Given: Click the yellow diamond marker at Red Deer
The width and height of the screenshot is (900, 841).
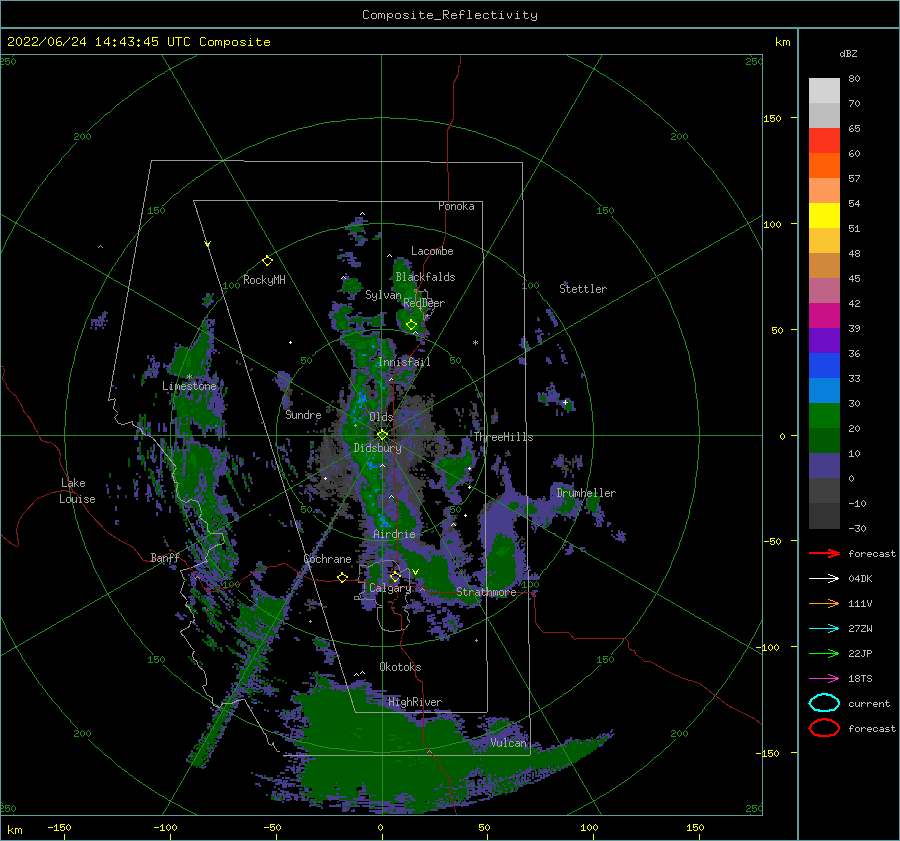Looking at the screenshot, I should (411, 325).
